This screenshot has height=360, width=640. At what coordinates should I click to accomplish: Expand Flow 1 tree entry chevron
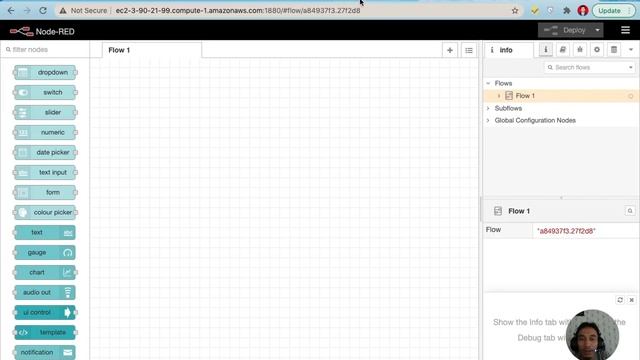[x=499, y=96]
